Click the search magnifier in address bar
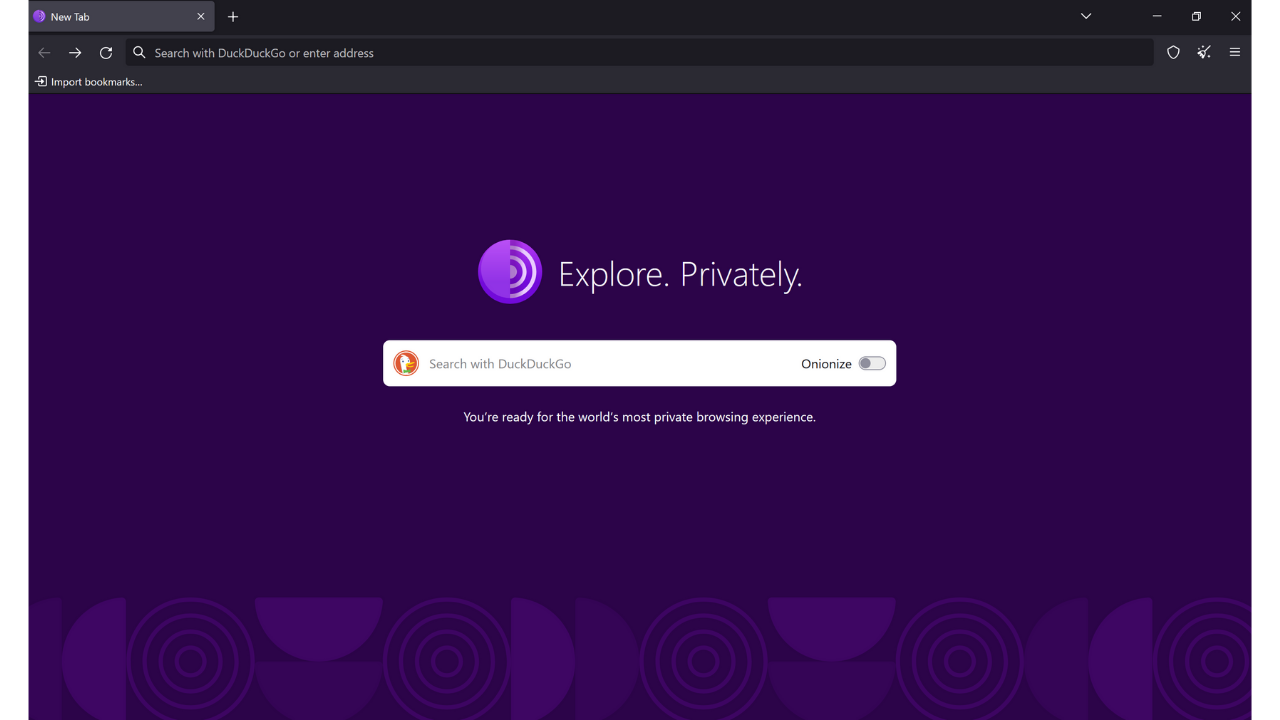This screenshot has width=1280, height=720. 139,52
